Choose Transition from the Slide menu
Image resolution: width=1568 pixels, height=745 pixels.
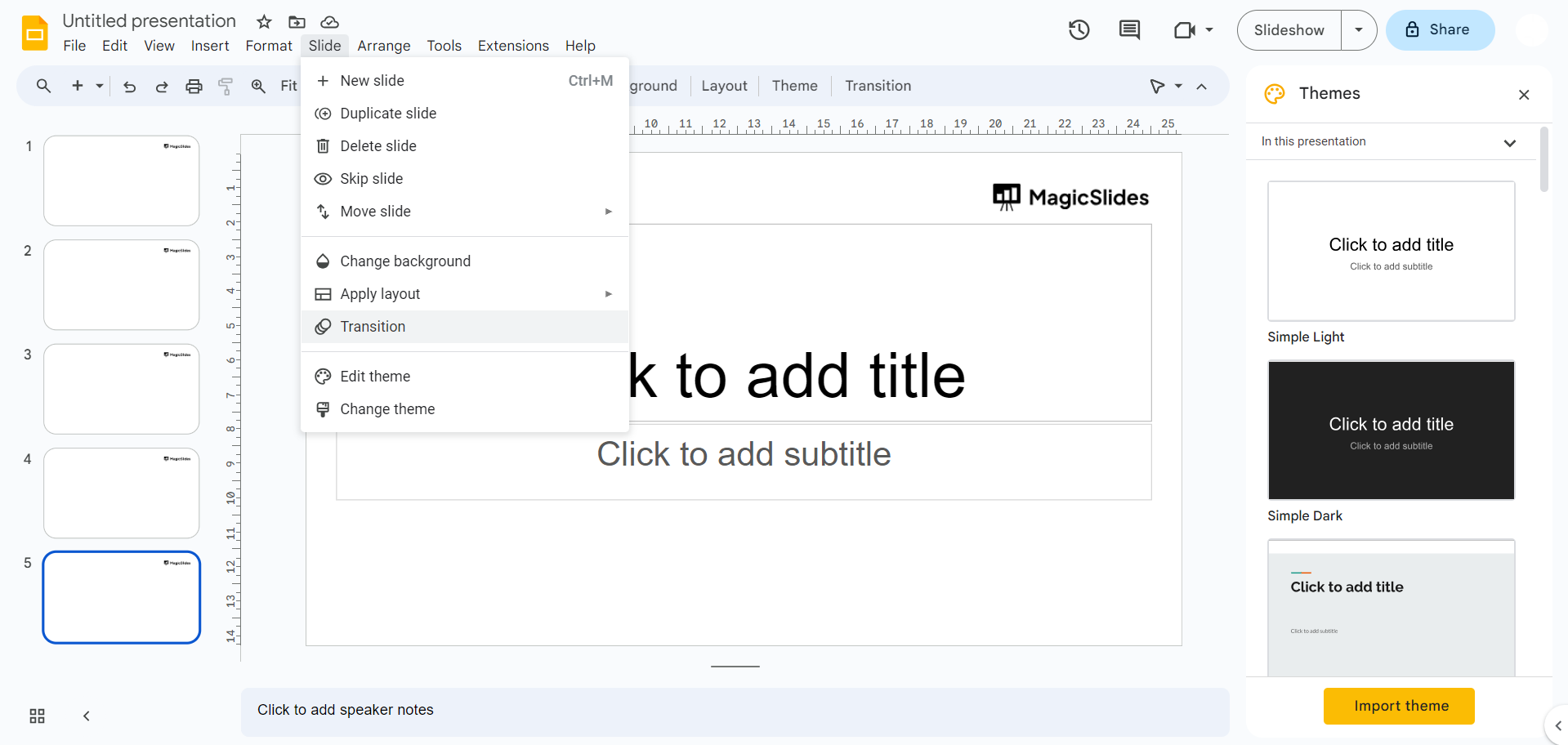tap(373, 327)
